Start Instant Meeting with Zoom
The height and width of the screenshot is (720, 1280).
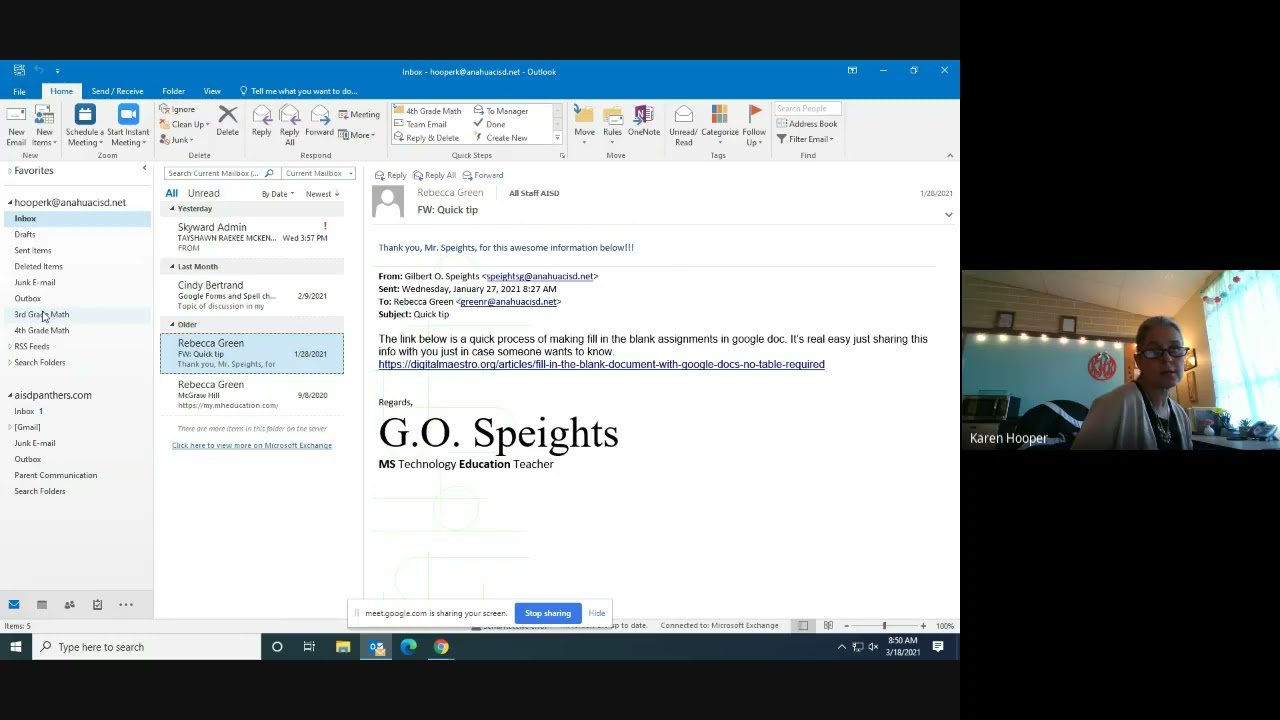click(x=128, y=125)
